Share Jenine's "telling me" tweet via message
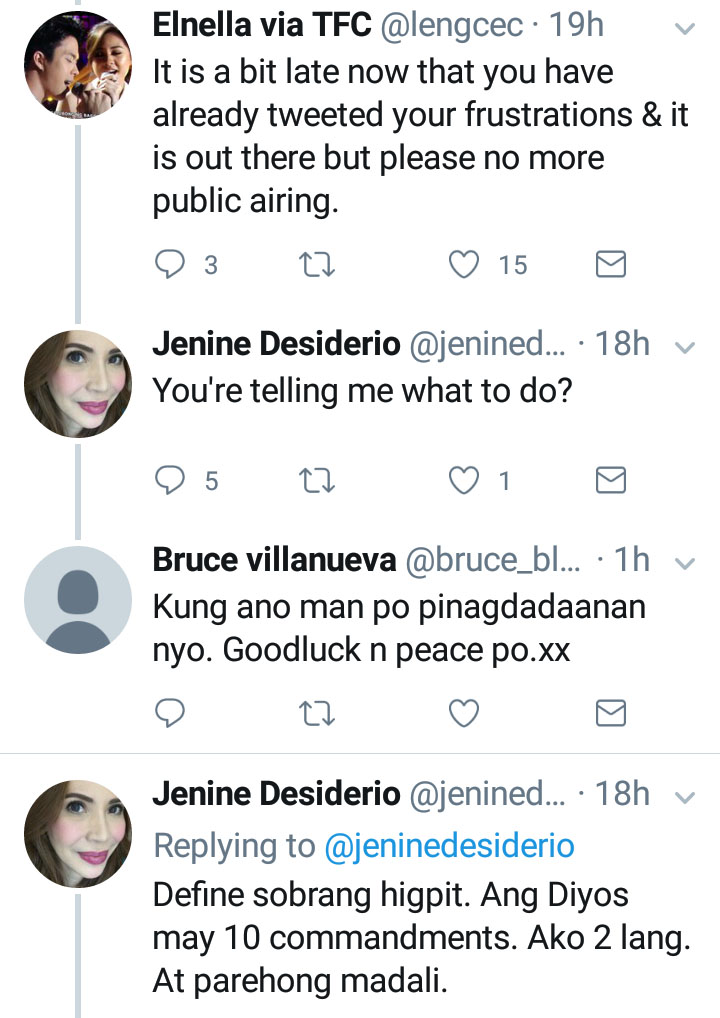720x1018 pixels. pos(610,481)
